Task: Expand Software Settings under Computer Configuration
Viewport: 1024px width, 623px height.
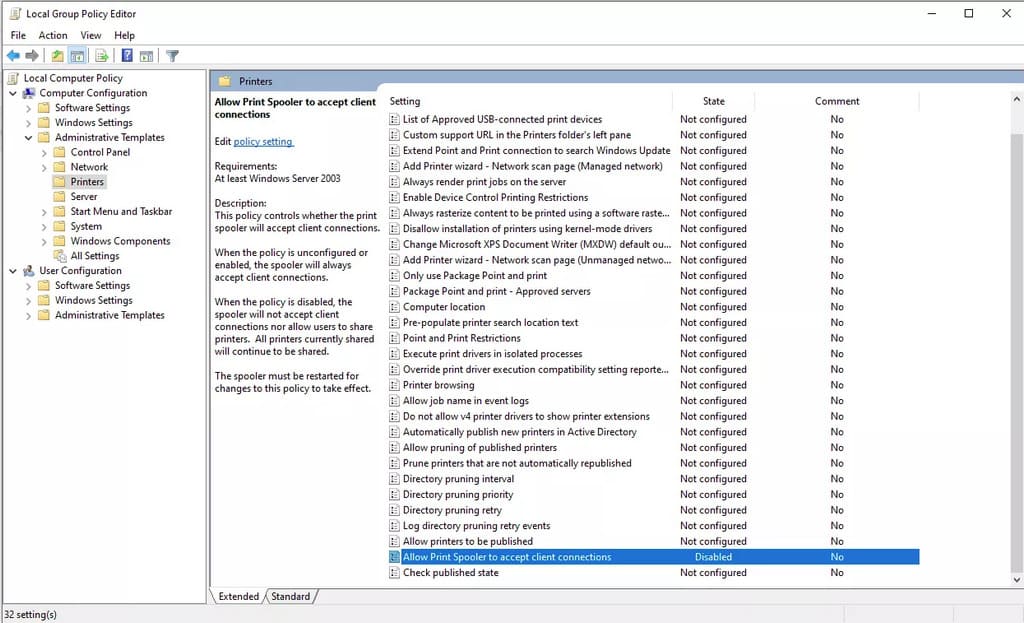Action: pos(28,108)
